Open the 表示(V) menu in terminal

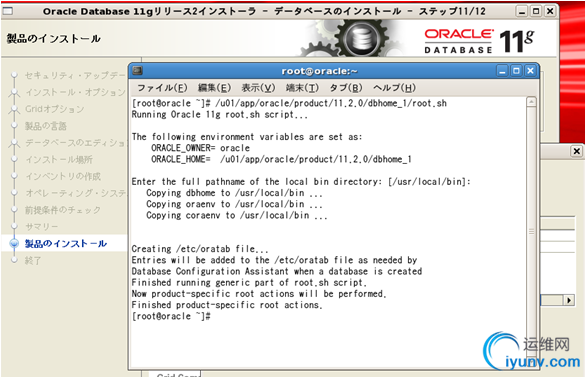click(x=258, y=88)
